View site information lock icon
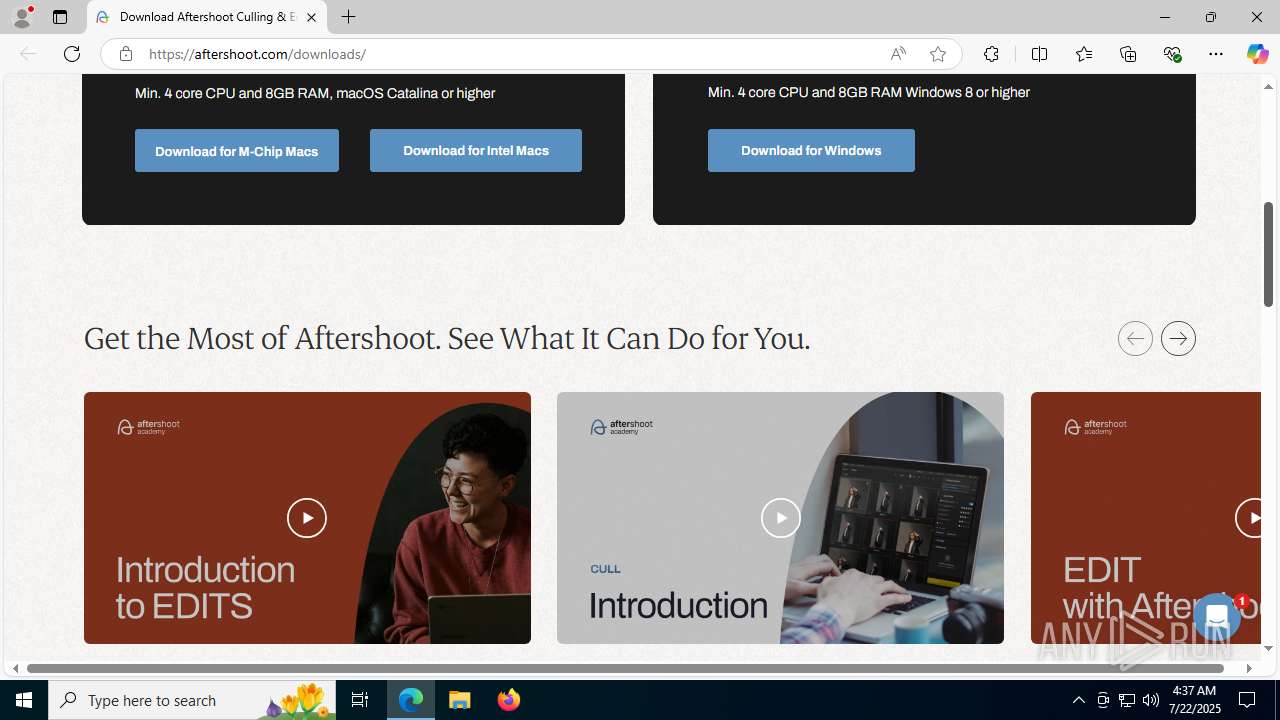Viewport: 1280px width, 720px height. 125,54
